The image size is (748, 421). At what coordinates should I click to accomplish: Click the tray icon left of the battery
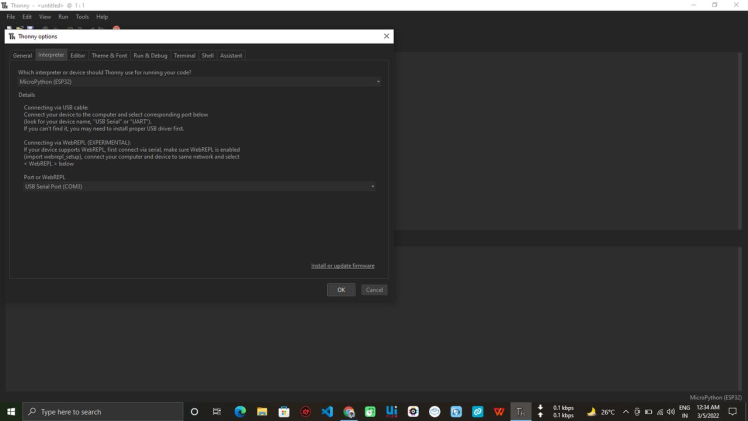coord(637,411)
